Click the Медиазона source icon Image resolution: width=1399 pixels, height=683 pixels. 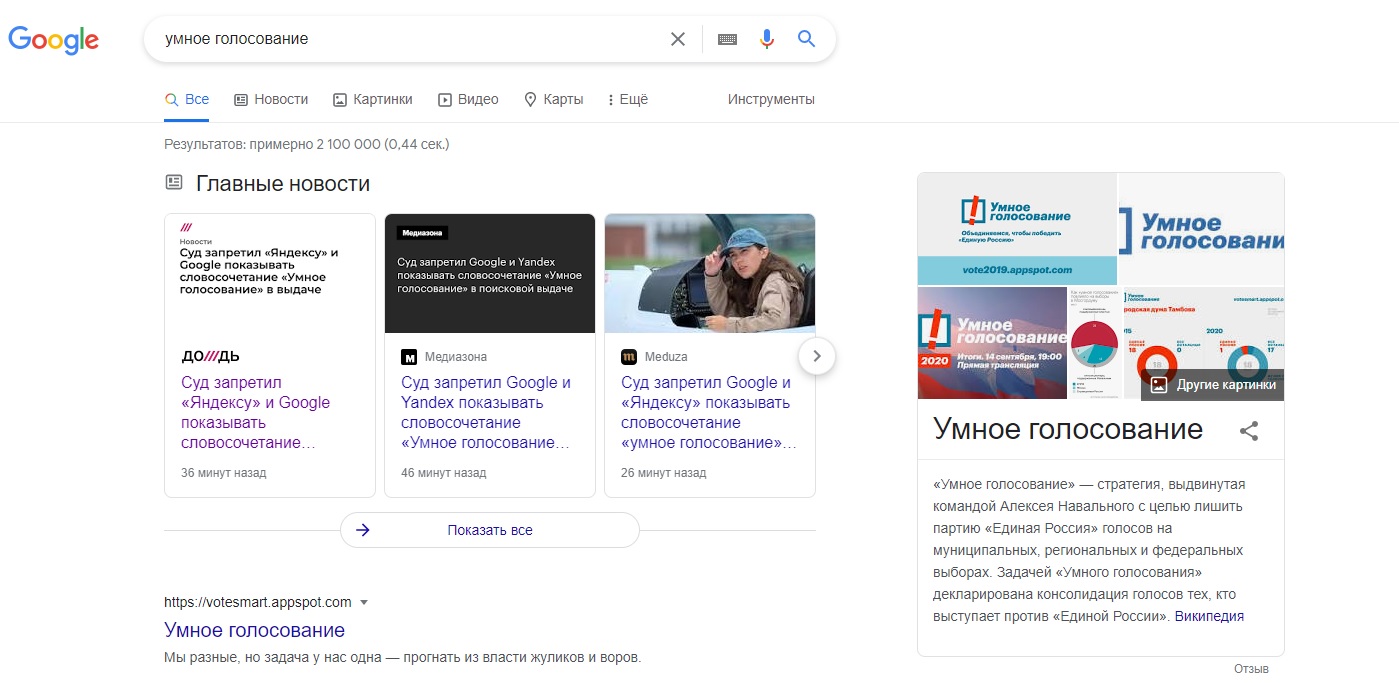(x=409, y=357)
